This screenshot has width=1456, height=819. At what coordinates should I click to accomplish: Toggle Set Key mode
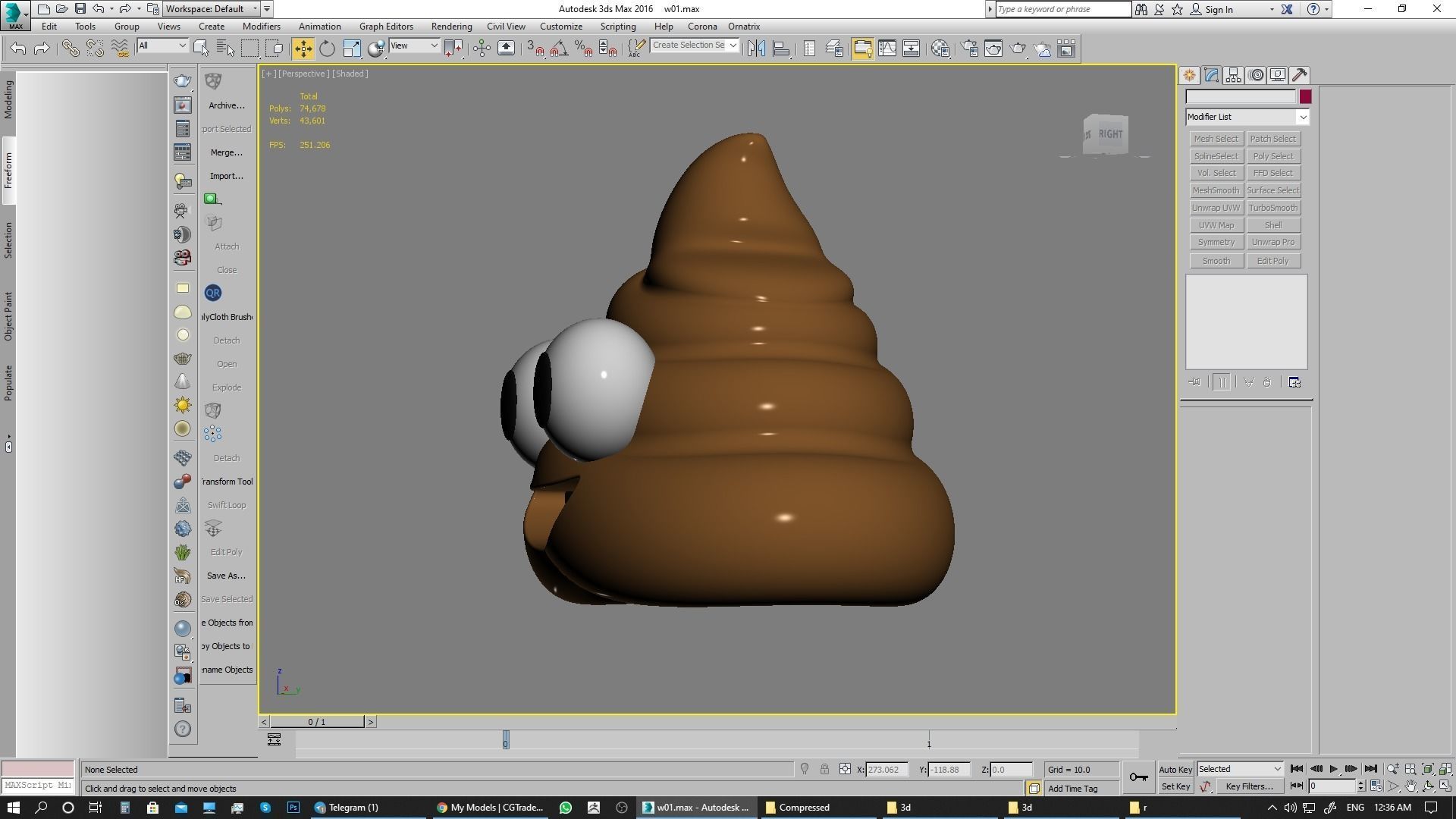click(x=1175, y=786)
